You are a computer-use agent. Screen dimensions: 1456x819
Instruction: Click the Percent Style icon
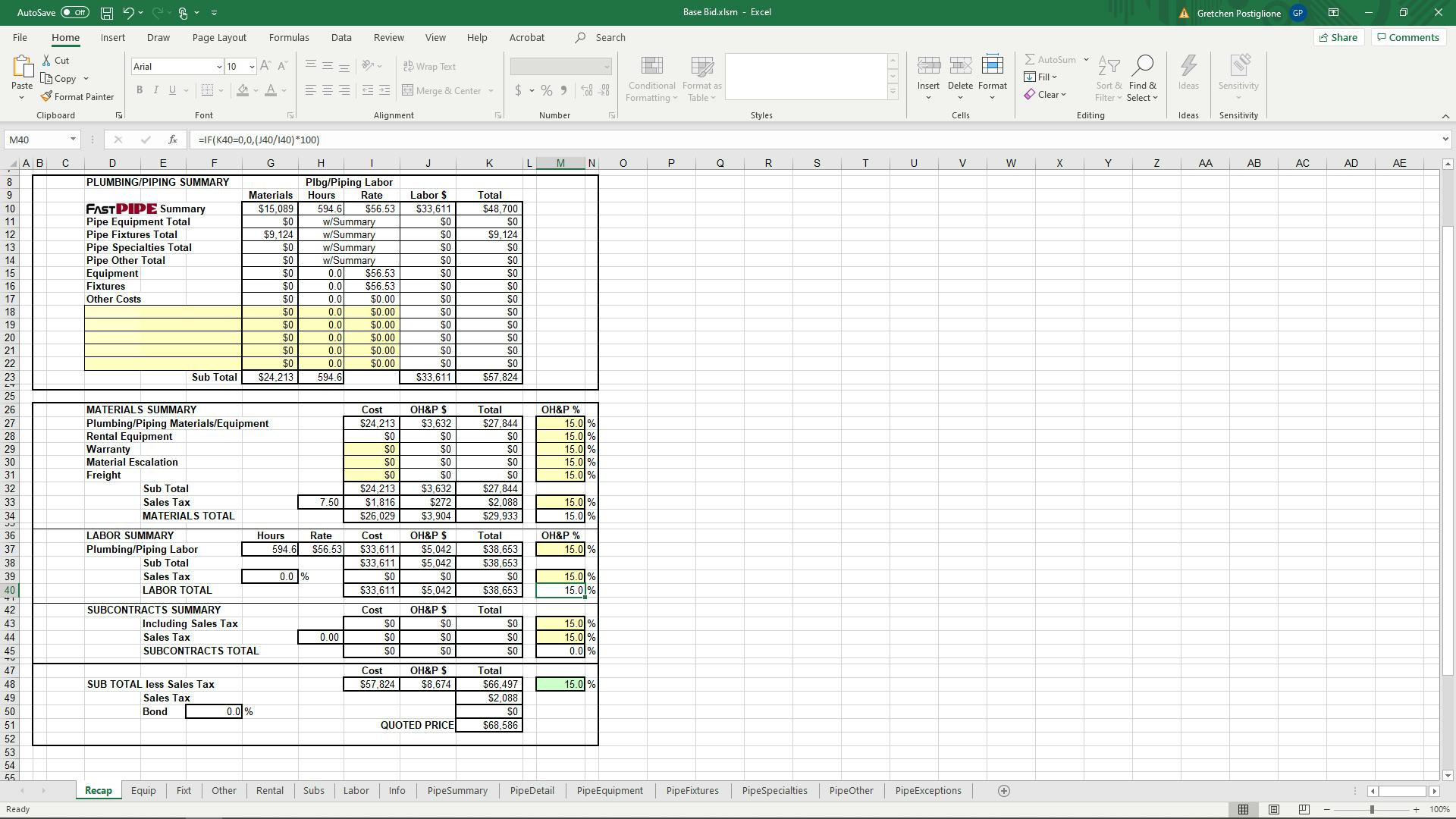[x=547, y=90]
